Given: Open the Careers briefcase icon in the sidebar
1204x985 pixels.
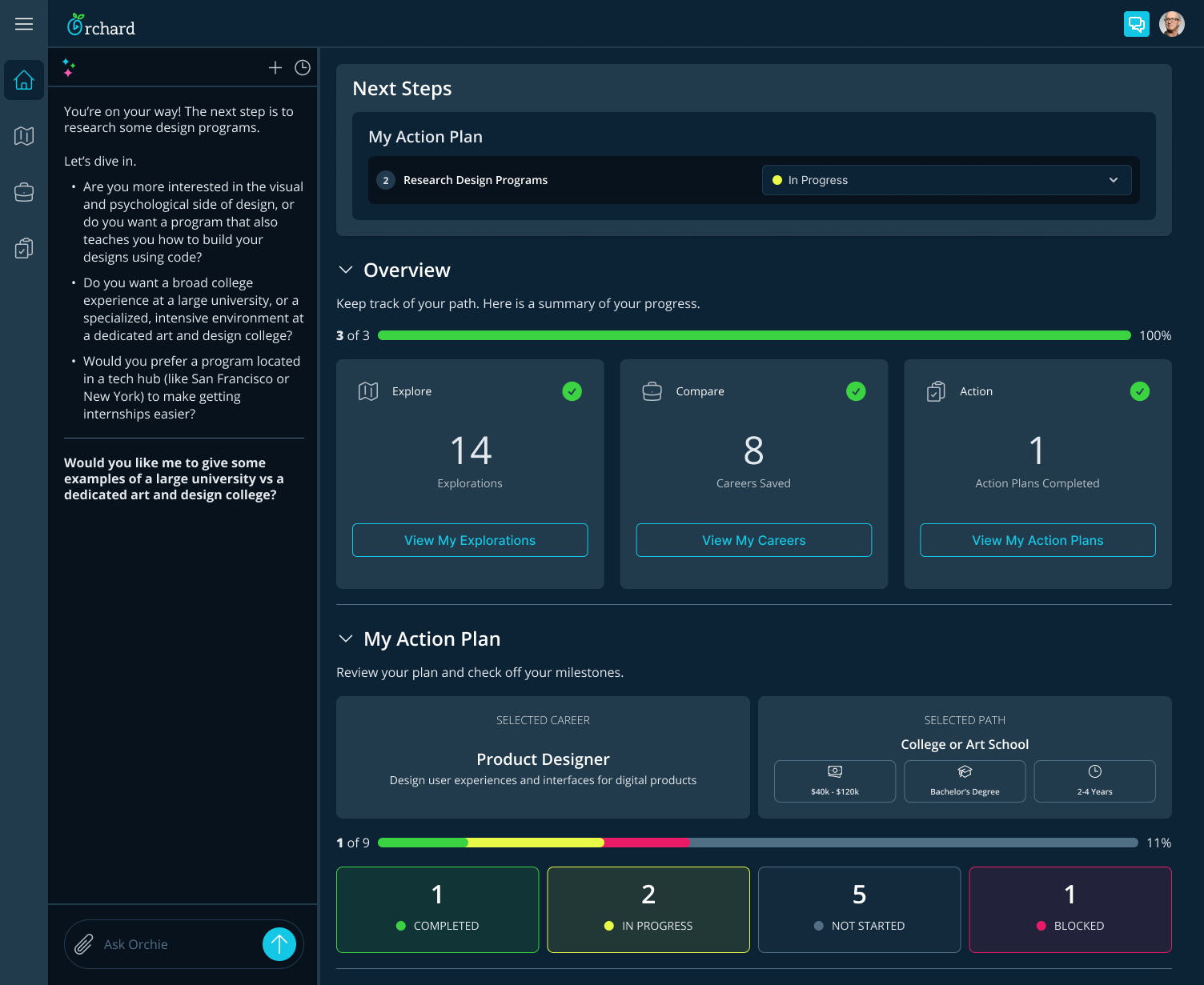Looking at the screenshot, I should [x=23, y=192].
